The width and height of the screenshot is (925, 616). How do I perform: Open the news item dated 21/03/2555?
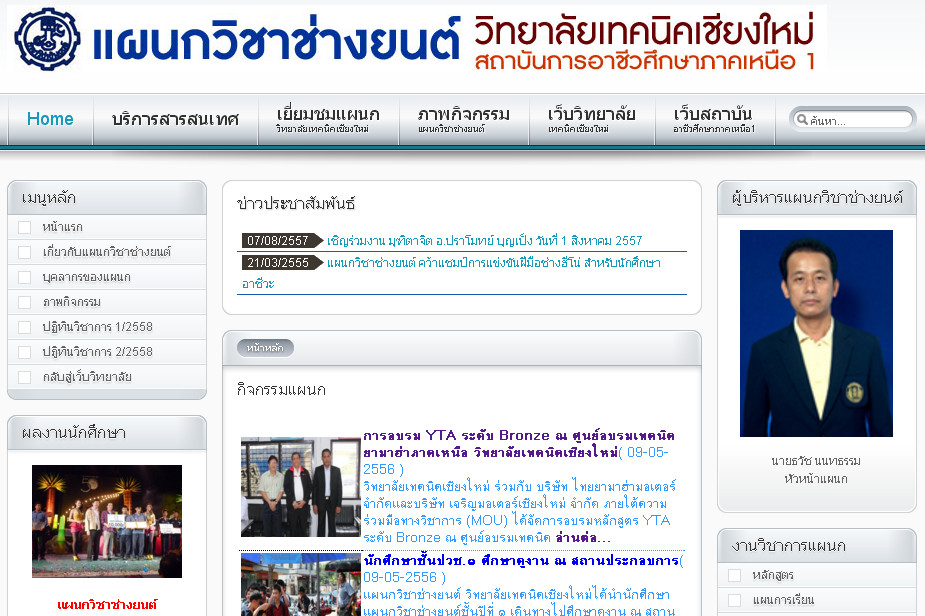pos(494,263)
